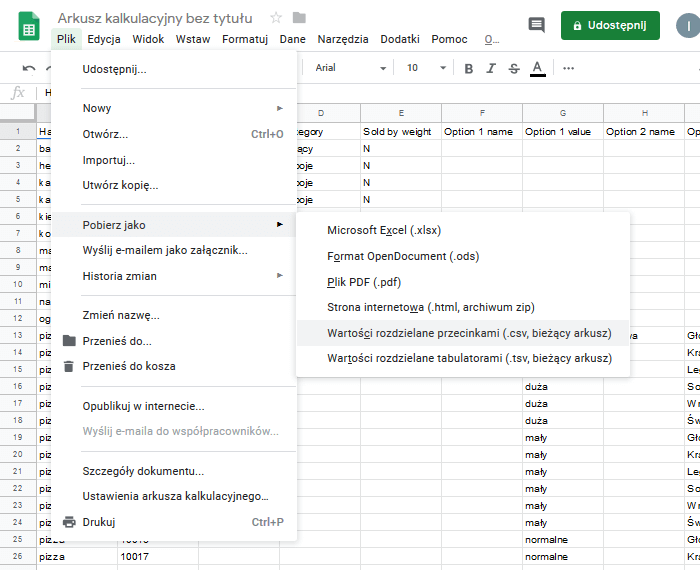Rename the title Arkusz kalkulacyjny bez tytułu
The width and height of the screenshot is (700, 570).
tap(155, 18)
